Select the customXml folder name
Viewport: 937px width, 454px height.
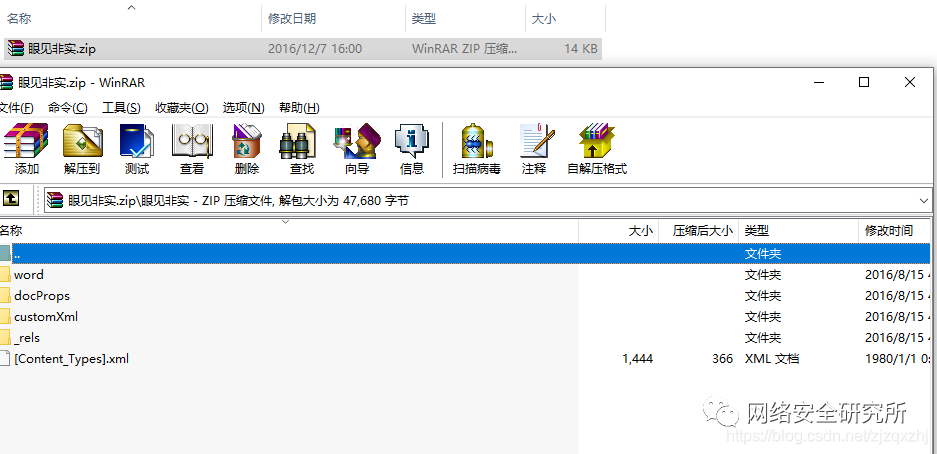click(46, 317)
